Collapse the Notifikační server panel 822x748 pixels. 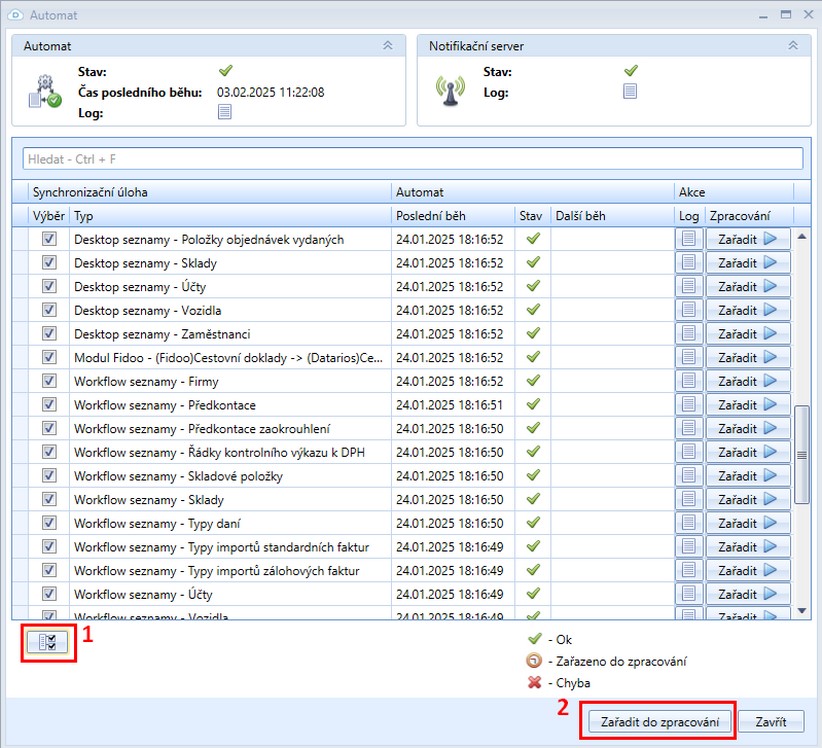click(793, 46)
